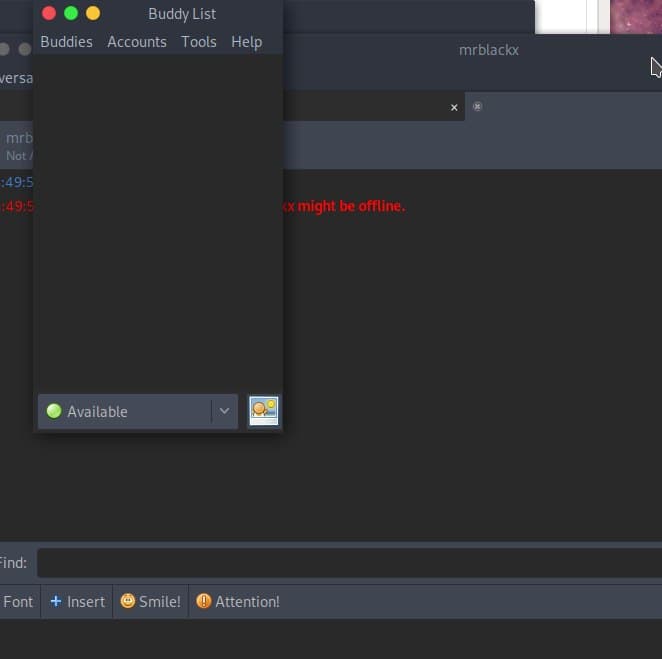662x659 pixels.
Task: Click the green Available status indicator
Action: point(54,411)
